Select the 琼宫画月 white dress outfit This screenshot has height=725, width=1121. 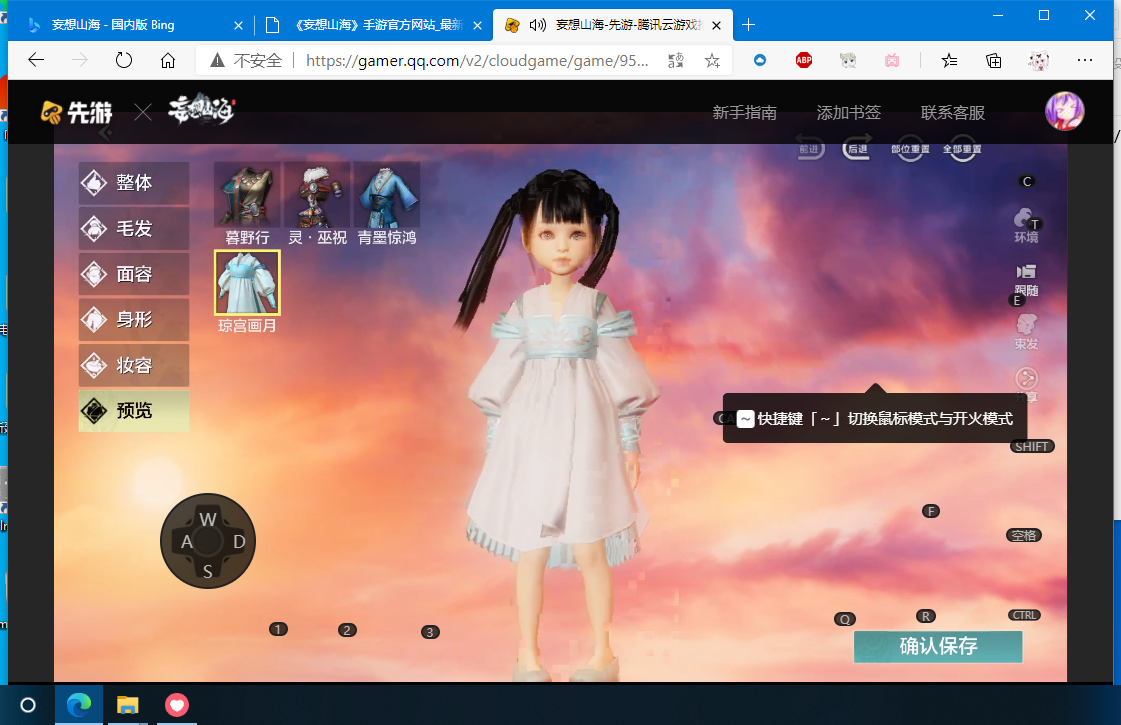click(x=247, y=282)
